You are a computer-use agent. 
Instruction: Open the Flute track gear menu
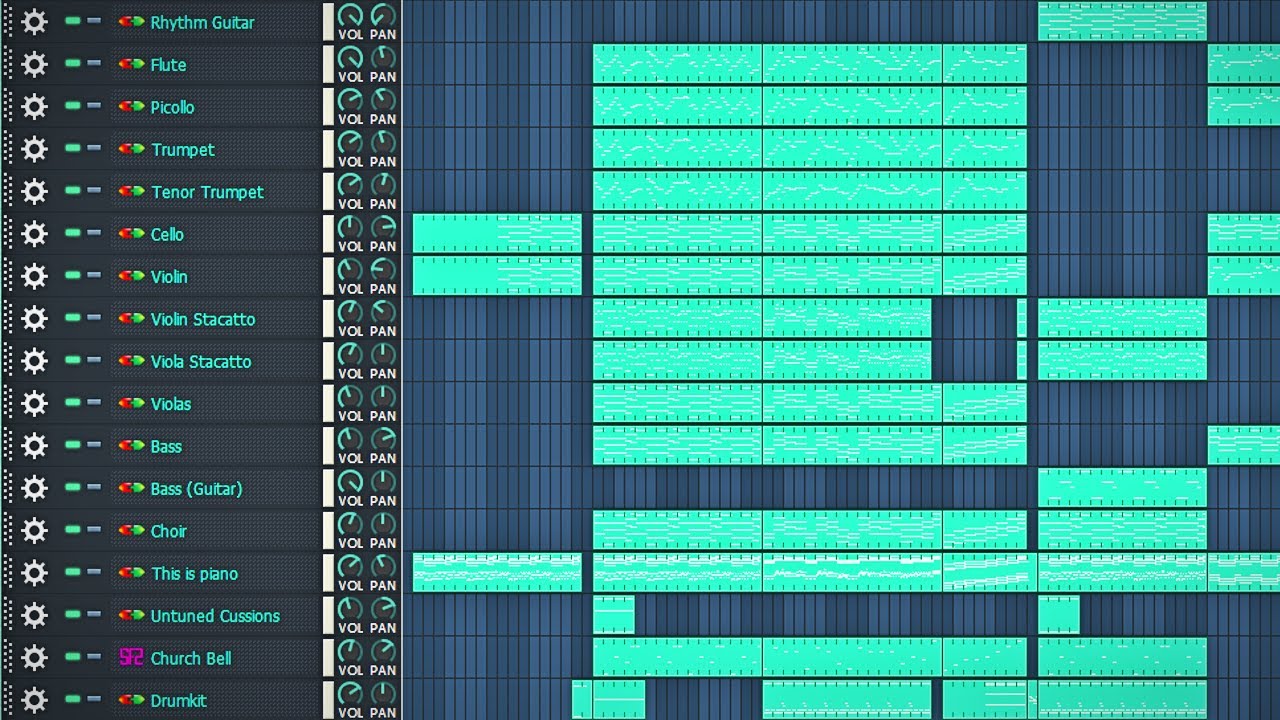point(34,64)
